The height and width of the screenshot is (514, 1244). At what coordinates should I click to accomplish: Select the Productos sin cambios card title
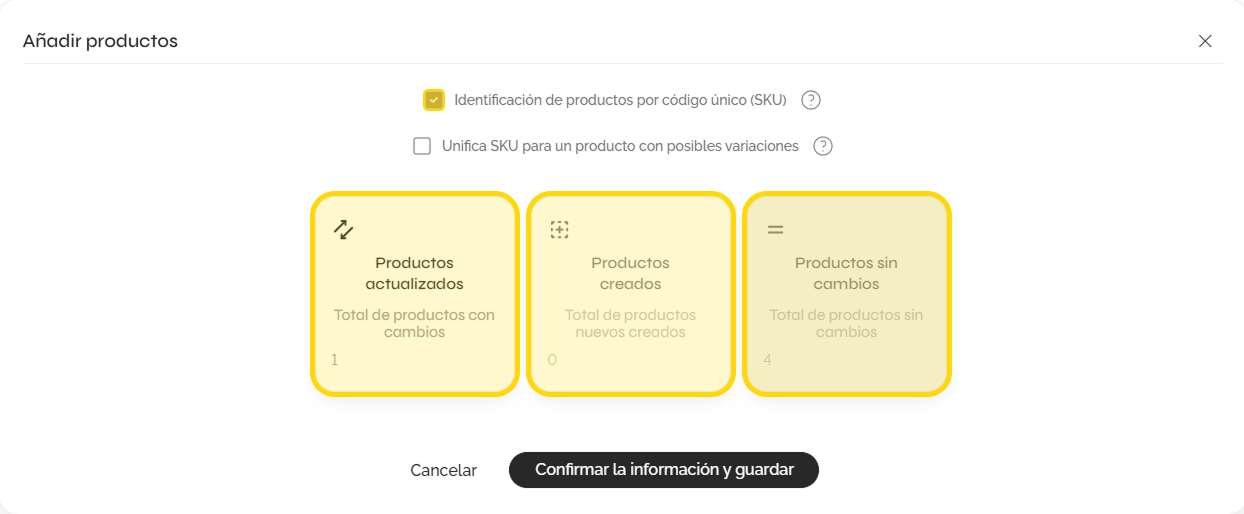coord(846,273)
